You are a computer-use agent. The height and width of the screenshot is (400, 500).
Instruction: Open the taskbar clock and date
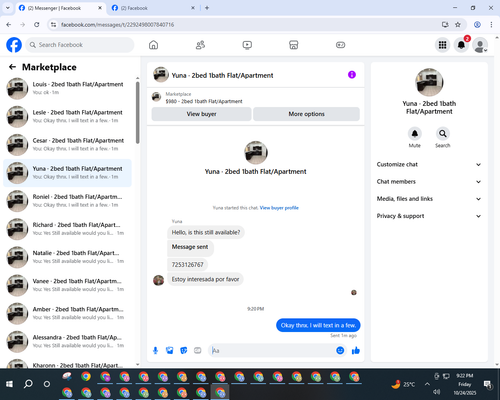tap(465, 384)
